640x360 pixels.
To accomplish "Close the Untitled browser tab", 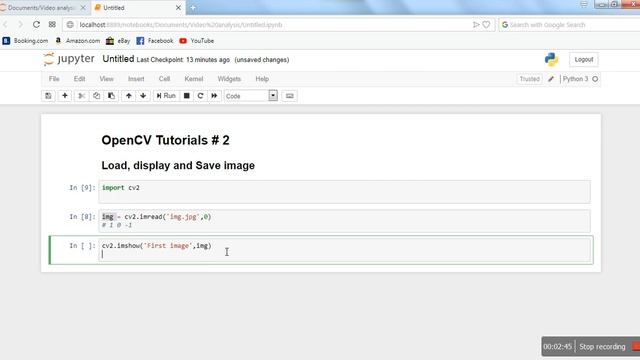I will click(x=178, y=8).
